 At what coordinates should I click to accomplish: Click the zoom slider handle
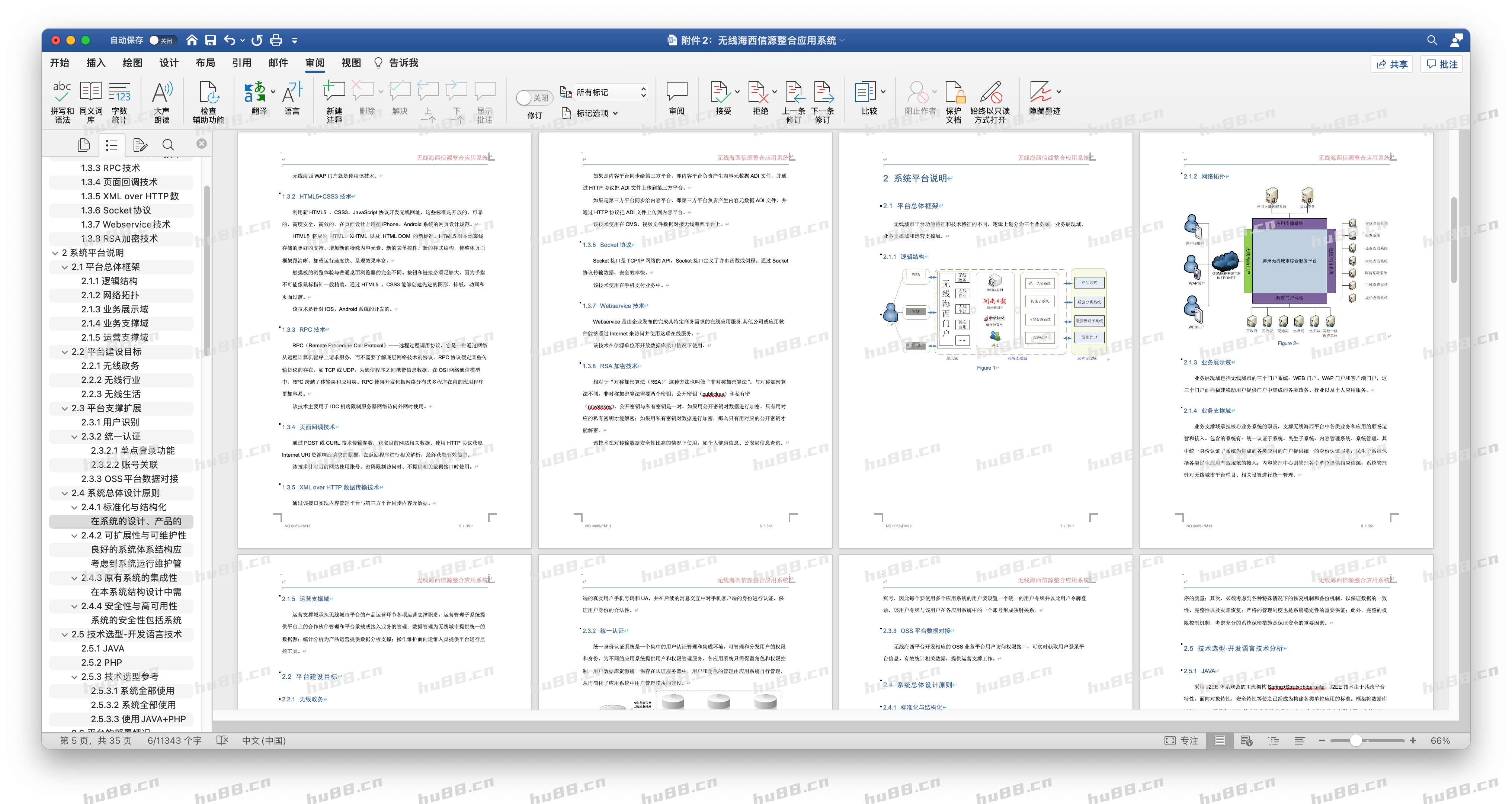[1355, 741]
